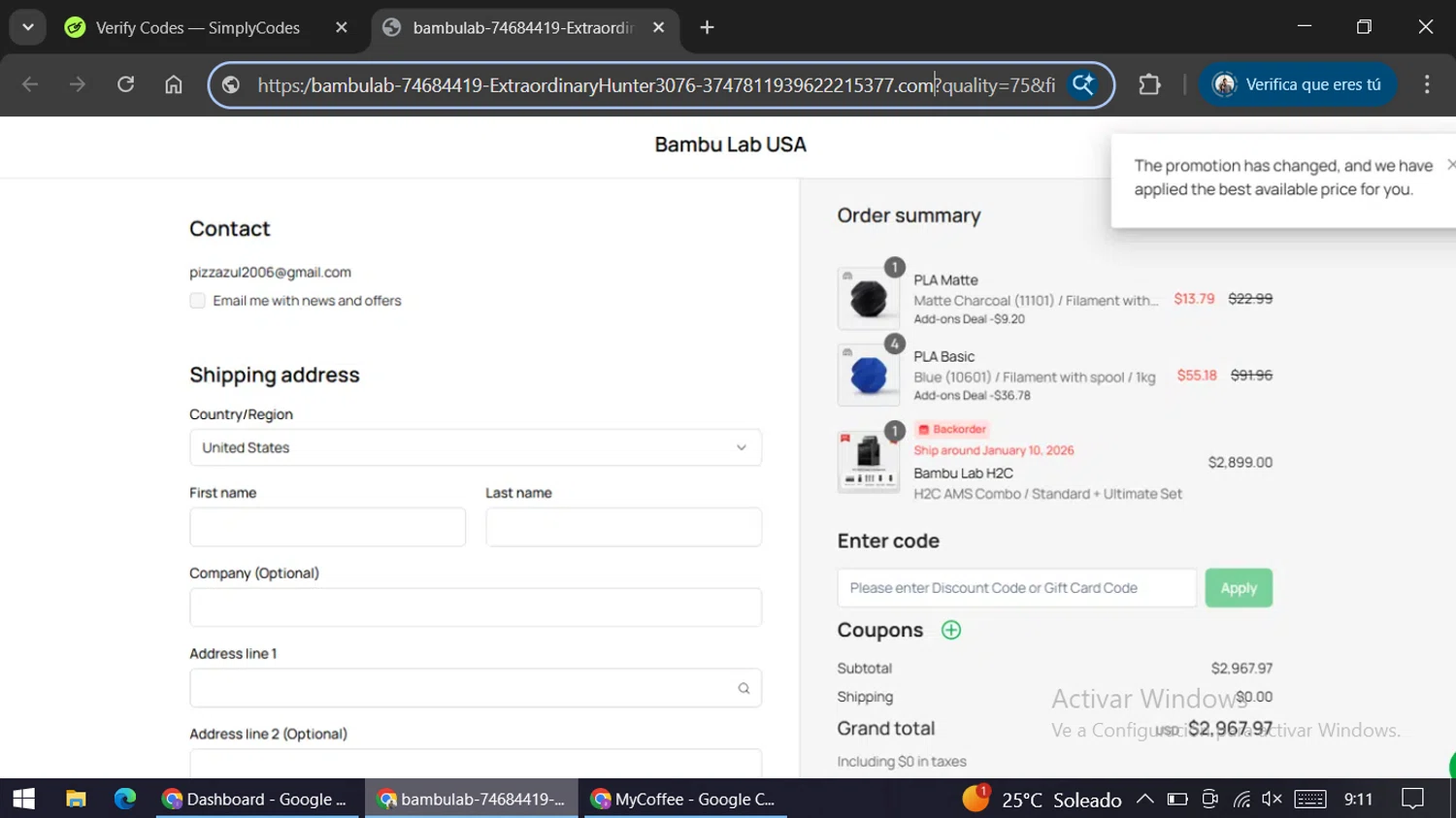Click the Subtotal $2,967.97 amount
1456x818 pixels.
pos(1241,669)
